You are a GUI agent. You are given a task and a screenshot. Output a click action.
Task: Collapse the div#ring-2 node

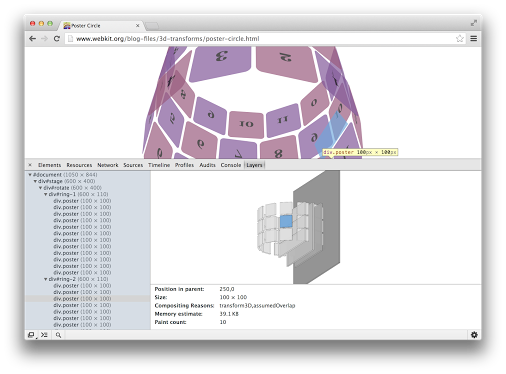tap(46, 279)
